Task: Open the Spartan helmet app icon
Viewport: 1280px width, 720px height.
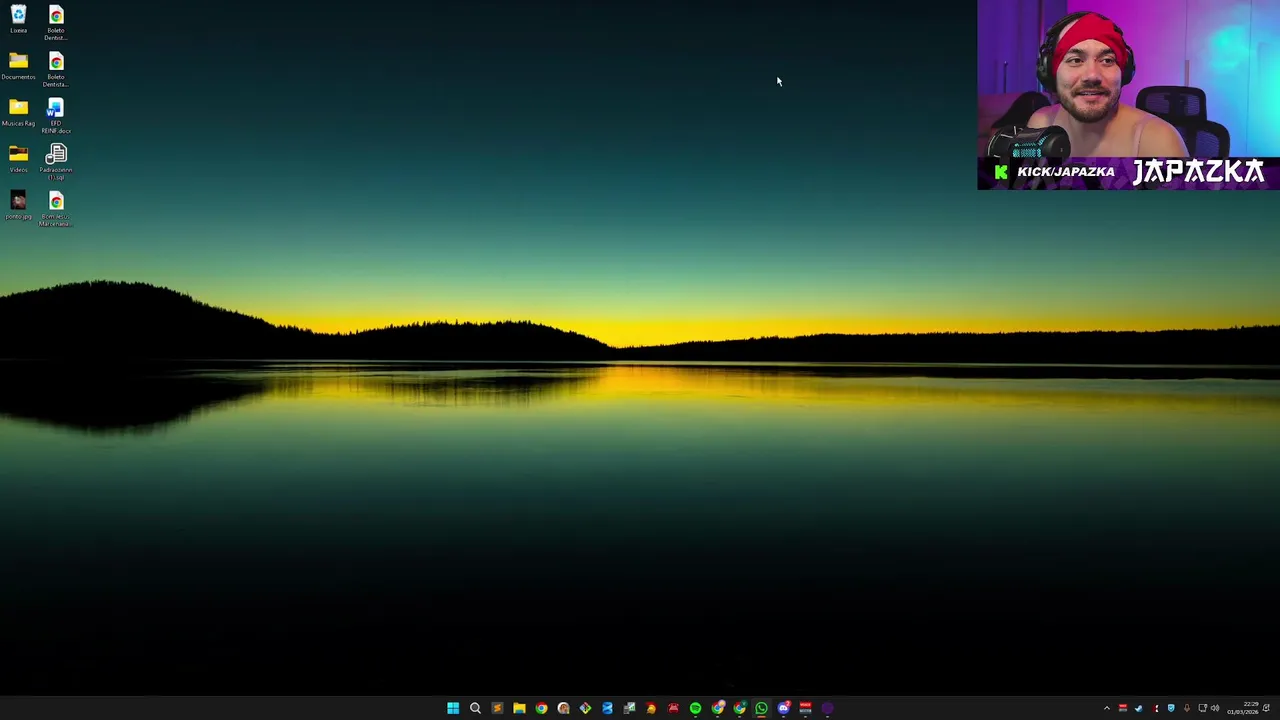Action: click(651, 708)
